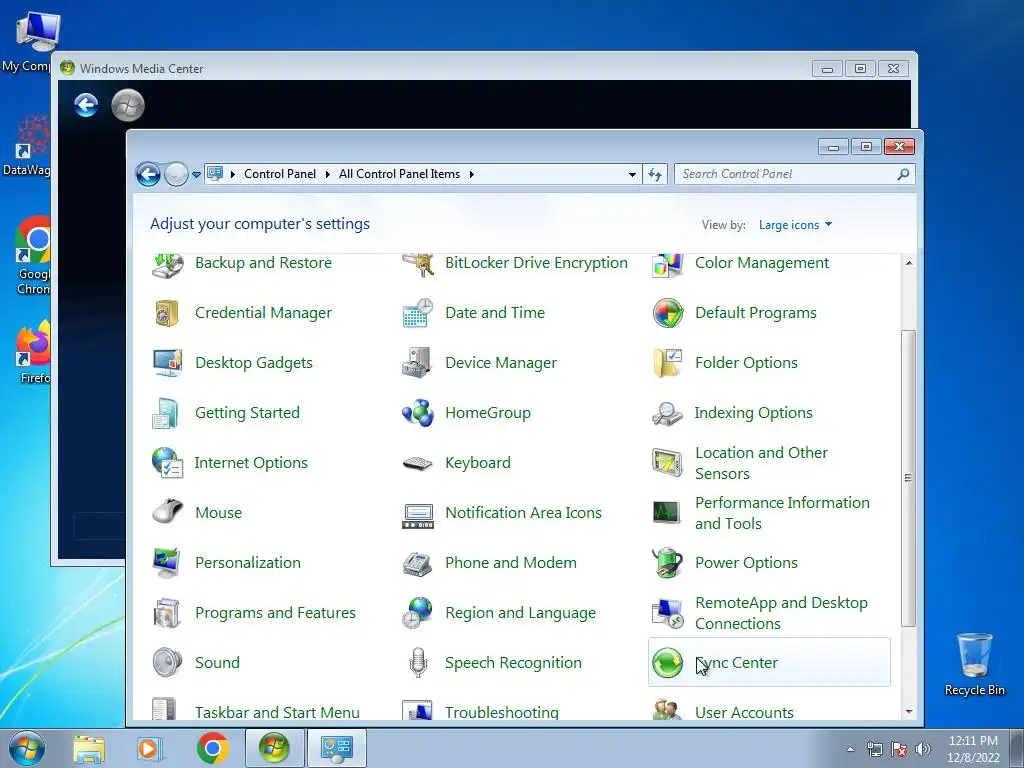The width and height of the screenshot is (1024, 768).
Task: Open the Date and Time calendar icon
Action: coord(417,313)
